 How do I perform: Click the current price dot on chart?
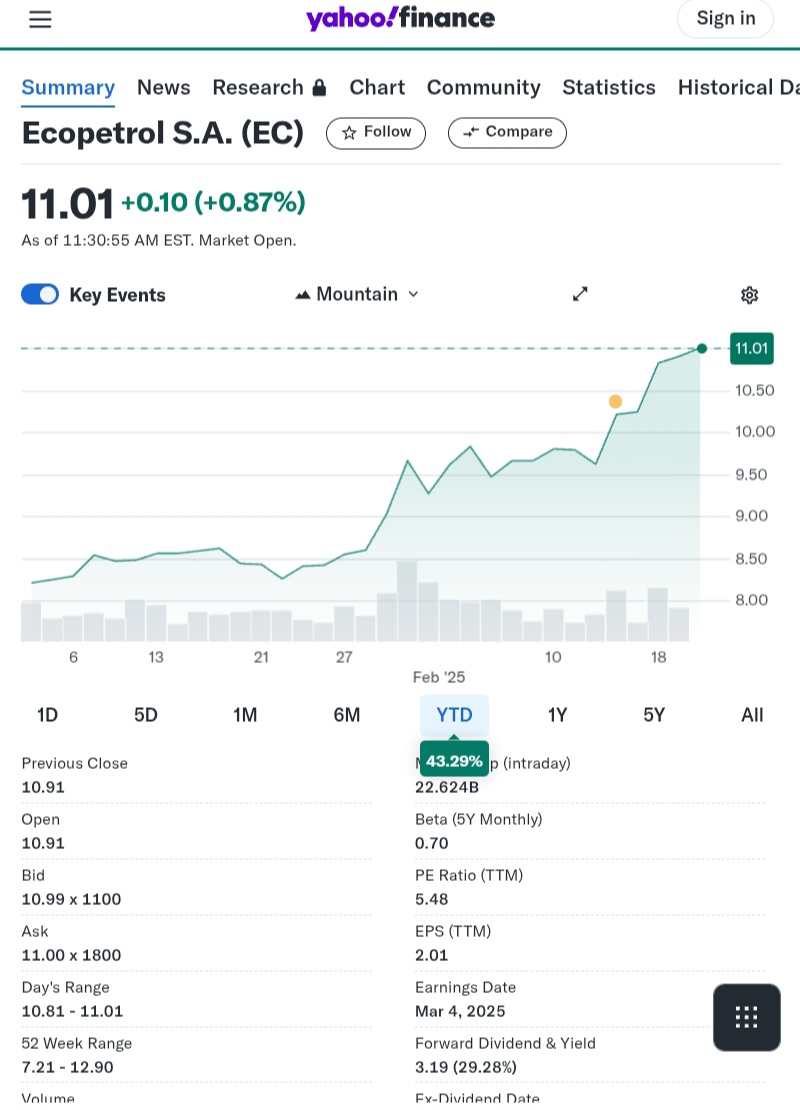click(702, 348)
